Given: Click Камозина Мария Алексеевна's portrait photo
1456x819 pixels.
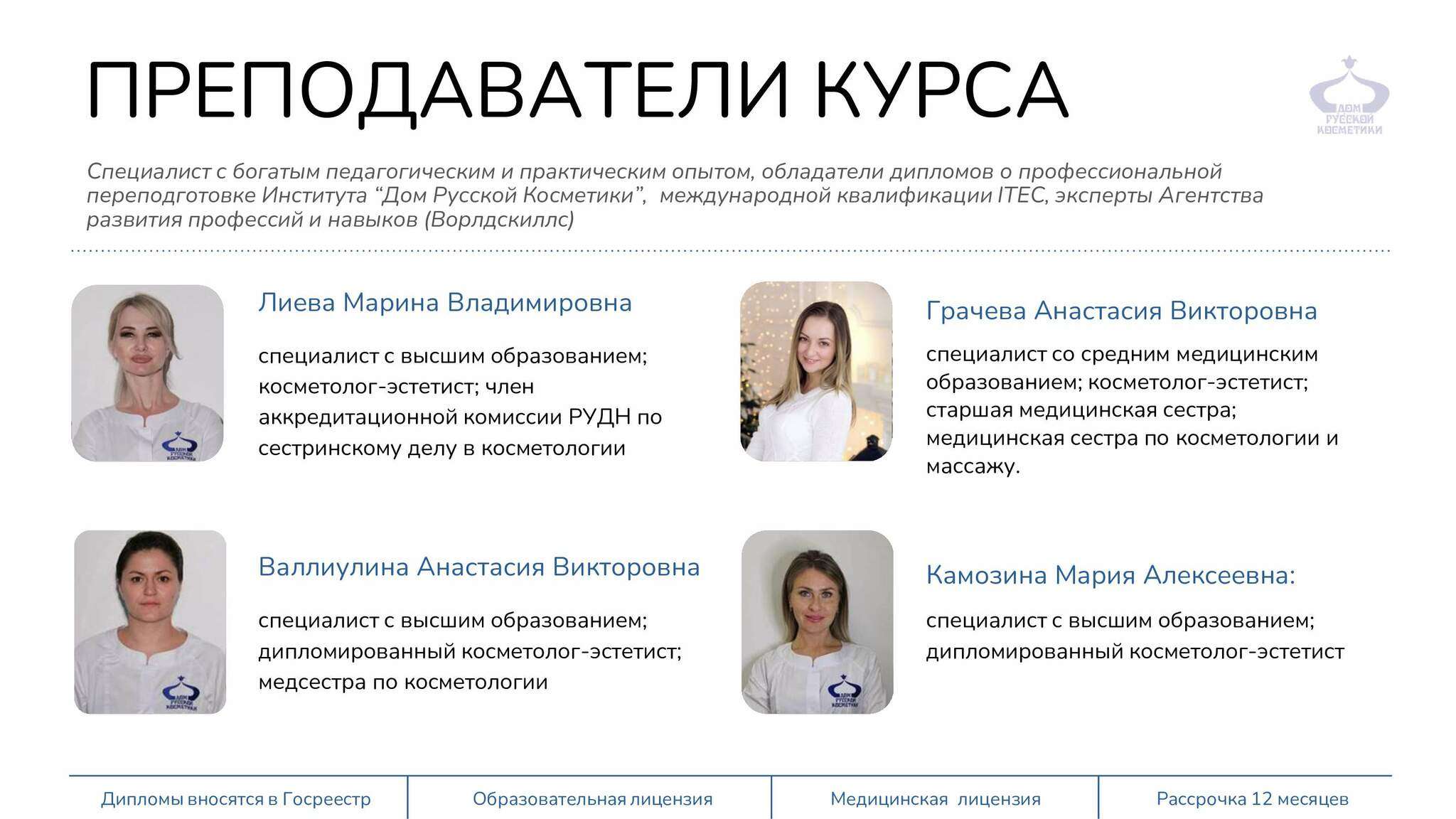Looking at the screenshot, I should [x=817, y=621].
